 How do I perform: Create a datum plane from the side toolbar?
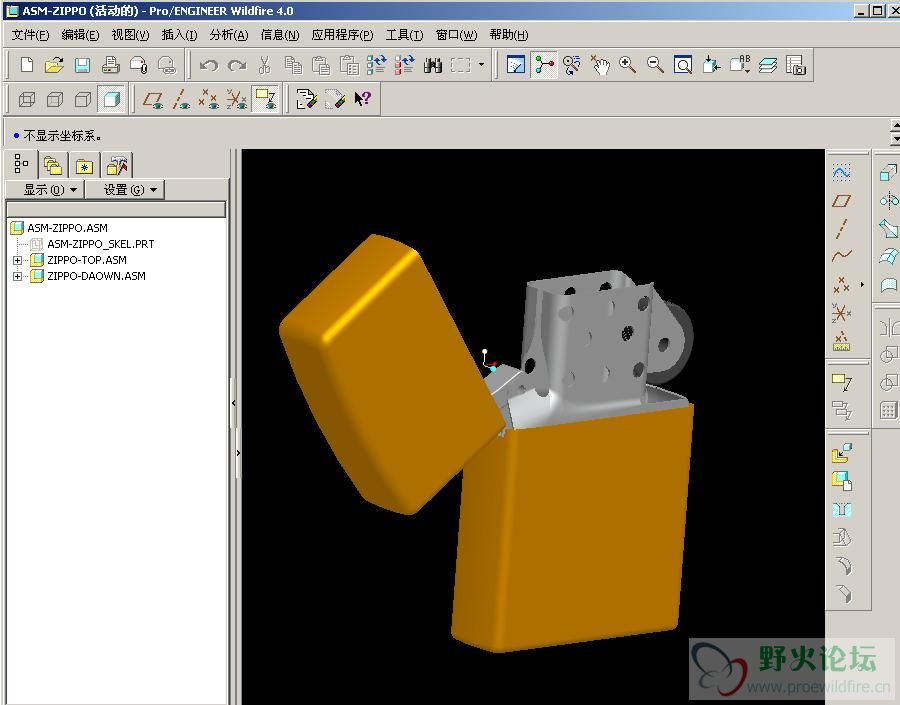pos(841,200)
